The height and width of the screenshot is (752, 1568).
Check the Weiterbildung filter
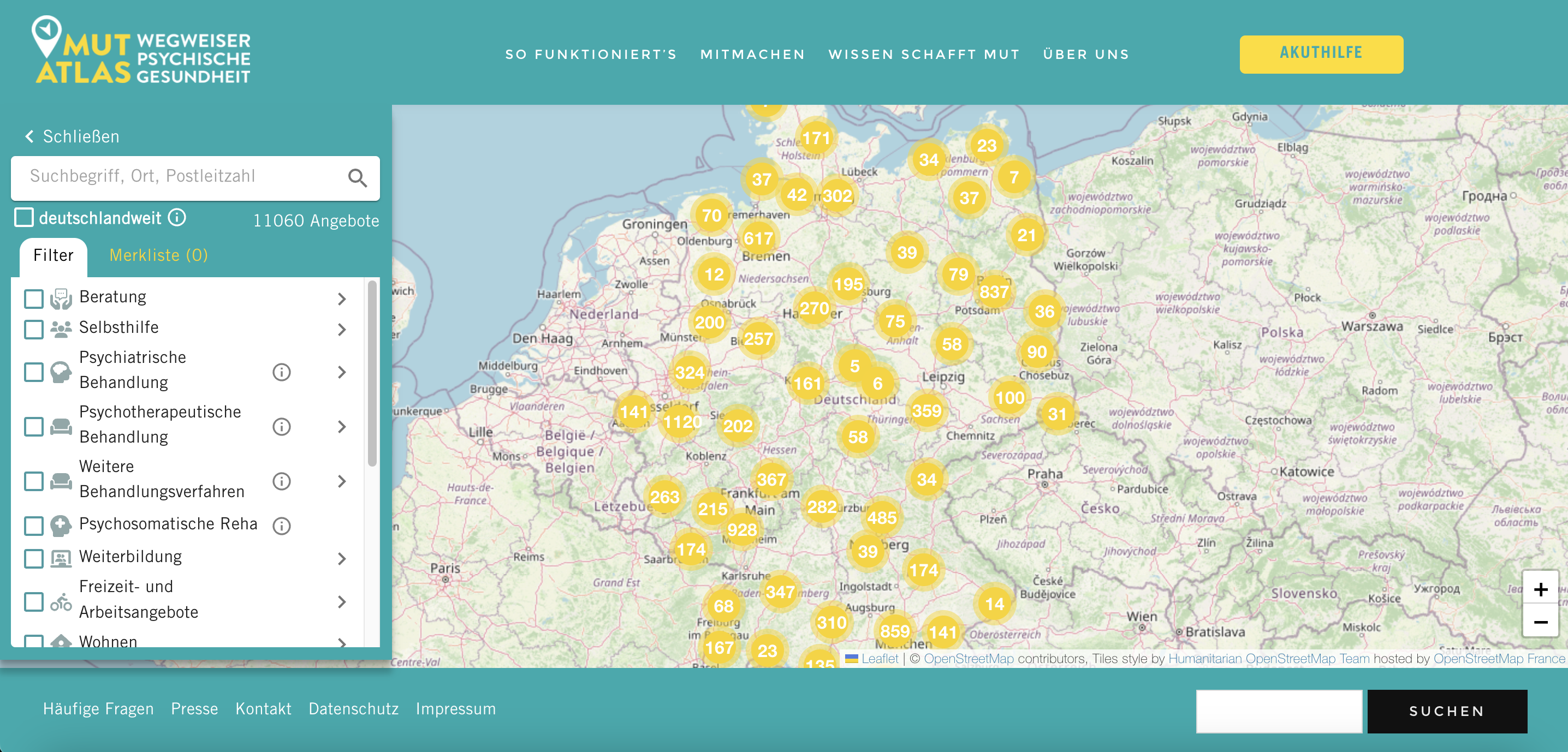point(33,558)
